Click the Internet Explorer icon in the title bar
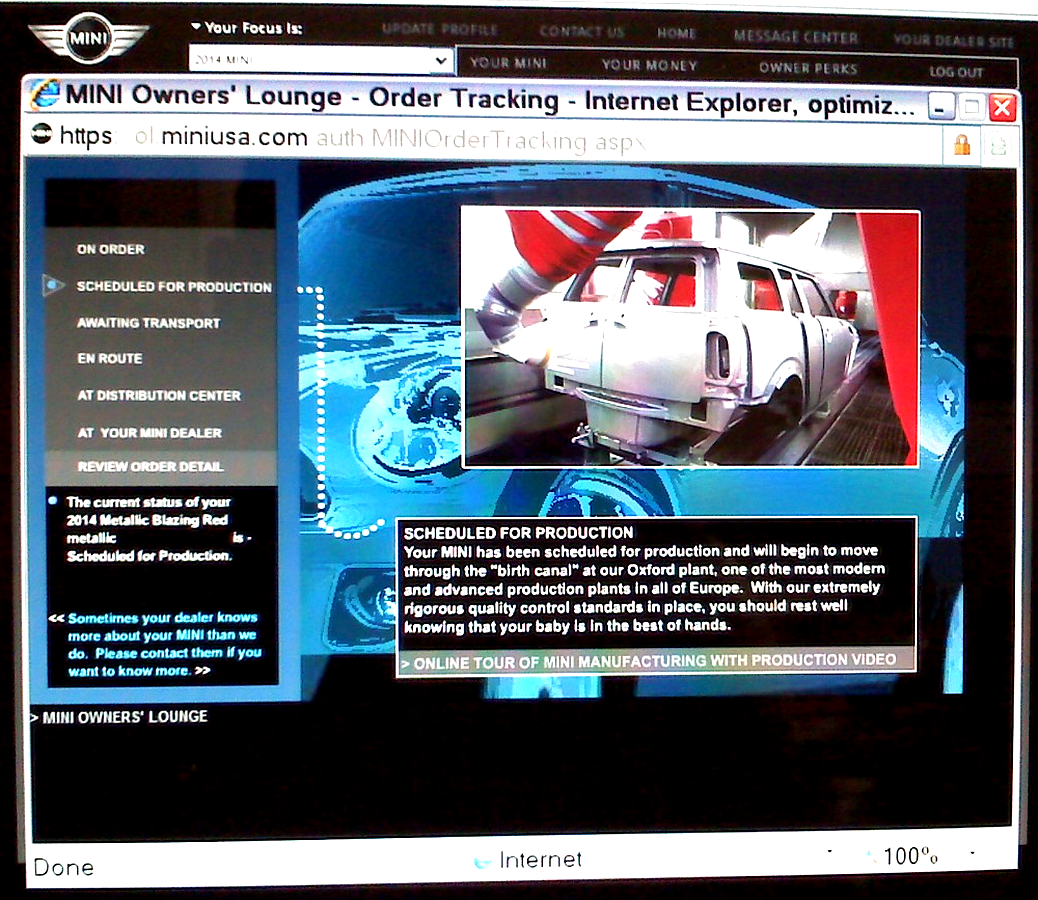The image size is (1038, 900). tap(45, 94)
